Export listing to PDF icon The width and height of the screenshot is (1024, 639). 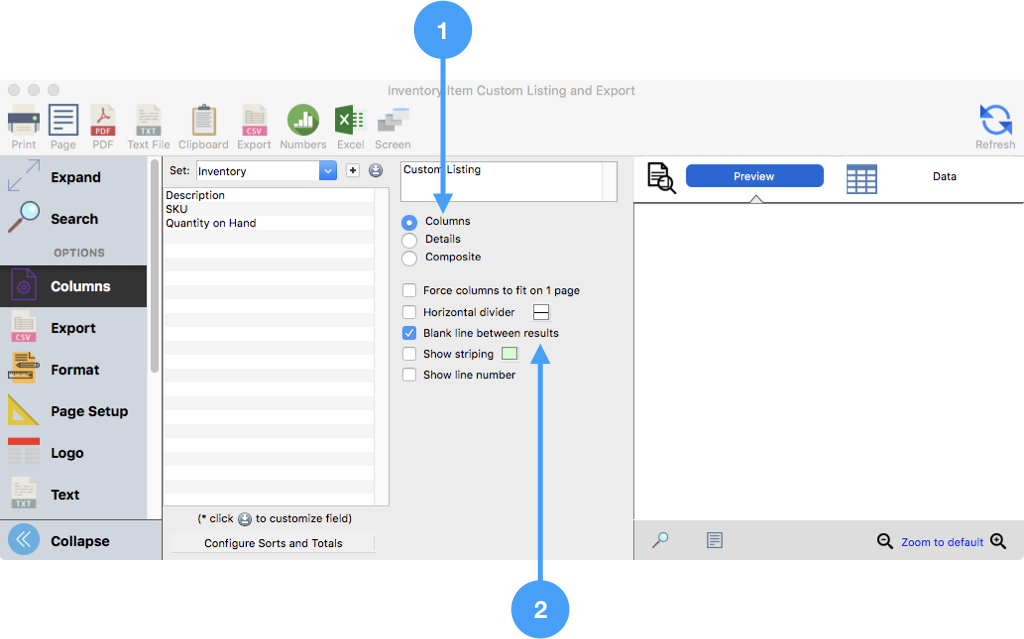[x=103, y=122]
